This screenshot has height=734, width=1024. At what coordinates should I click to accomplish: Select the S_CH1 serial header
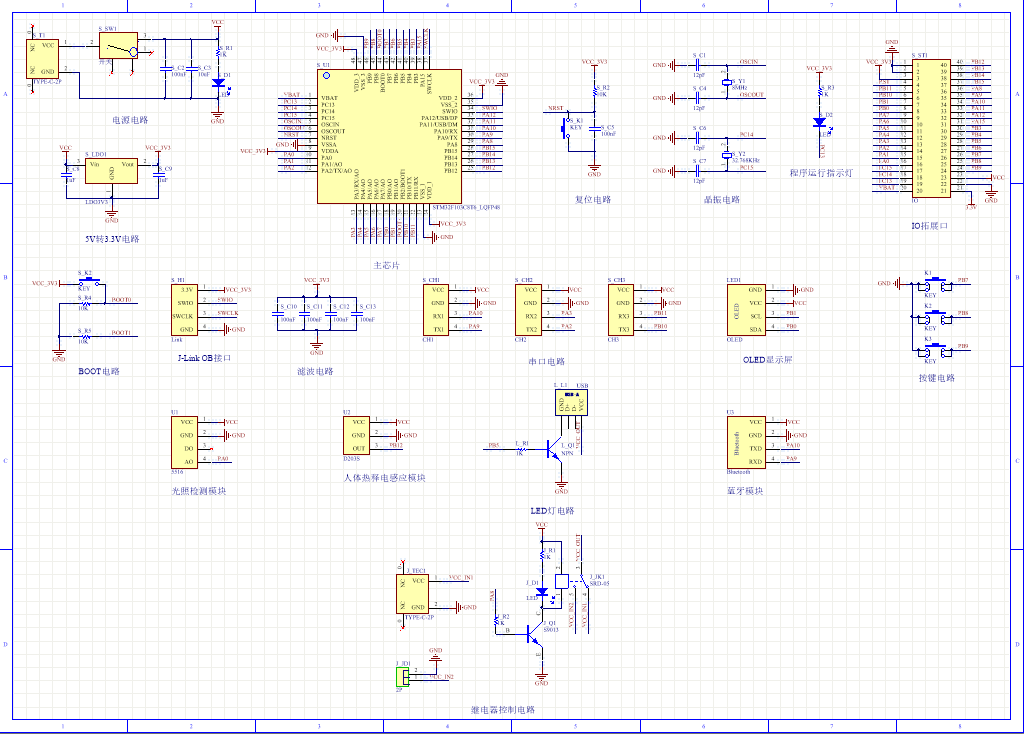coord(436,310)
